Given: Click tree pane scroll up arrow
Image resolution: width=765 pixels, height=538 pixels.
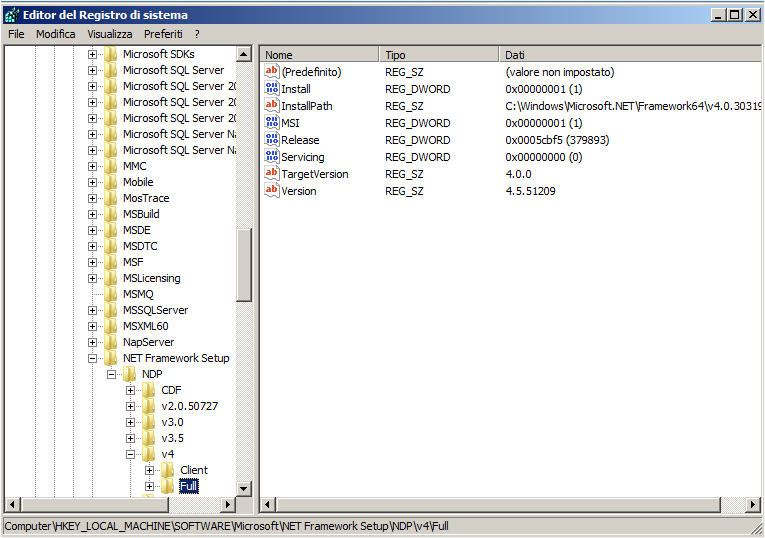Looking at the screenshot, I should (244, 54).
